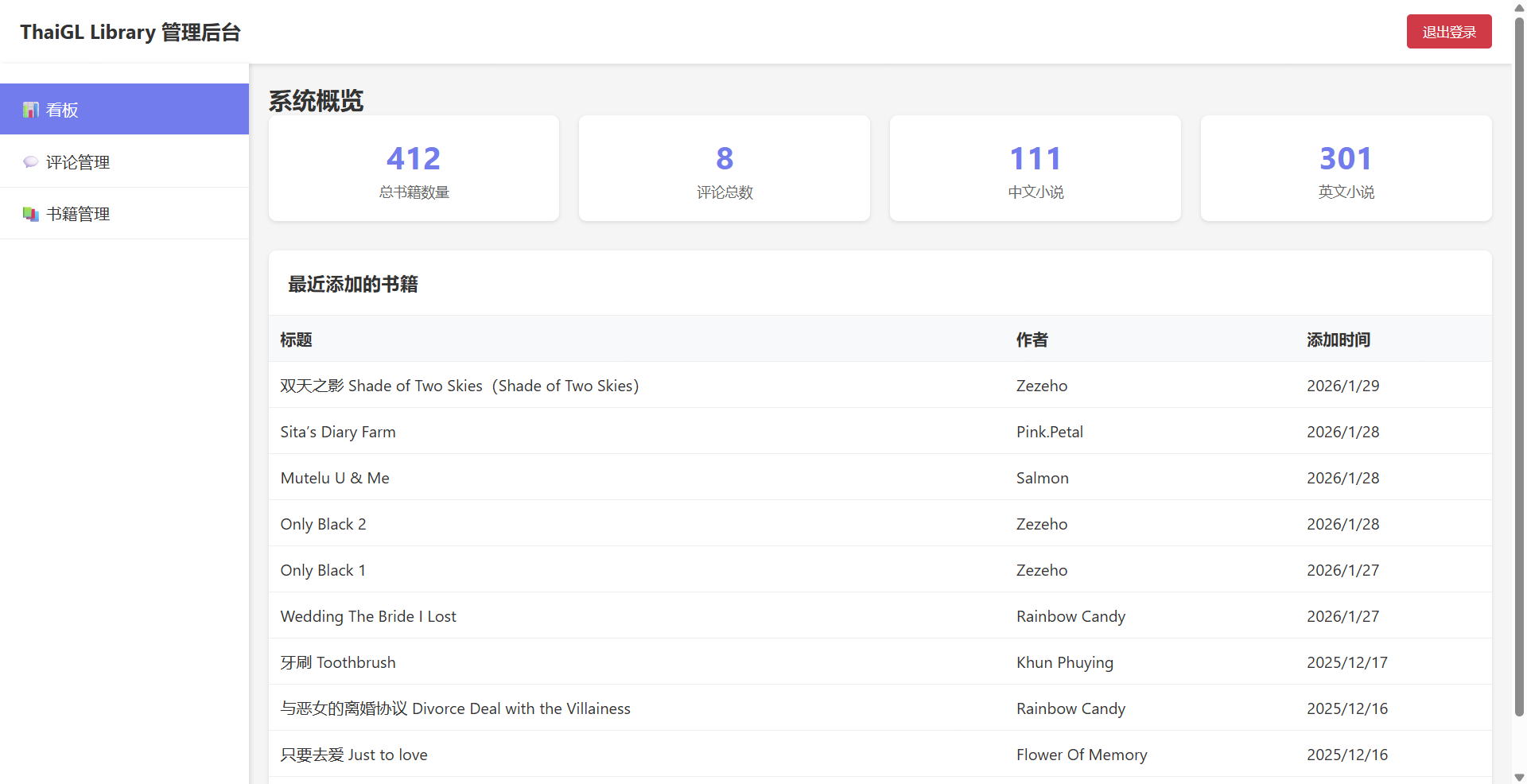Screen dimensions: 1527x784
Task: Click the 添加时间 column header
Action: point(1338,340)
